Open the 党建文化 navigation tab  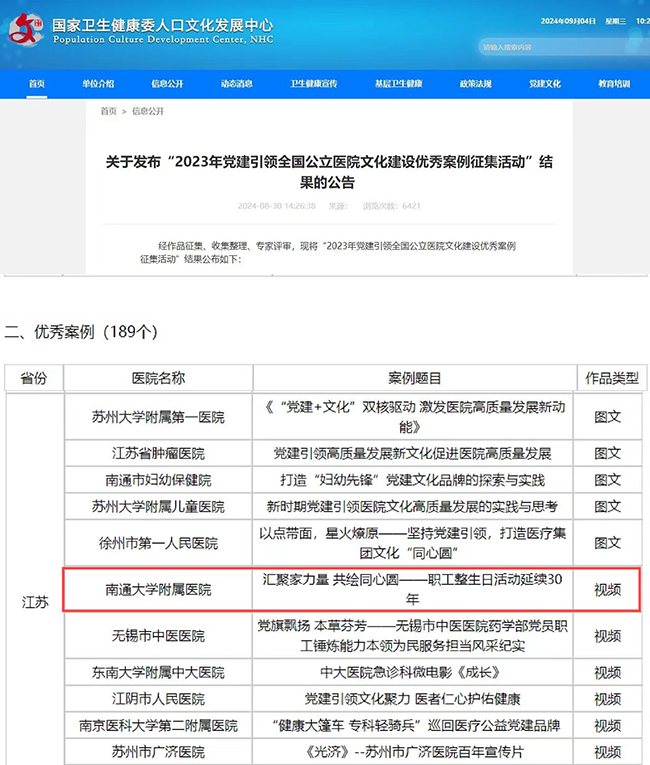click(545, 83)
